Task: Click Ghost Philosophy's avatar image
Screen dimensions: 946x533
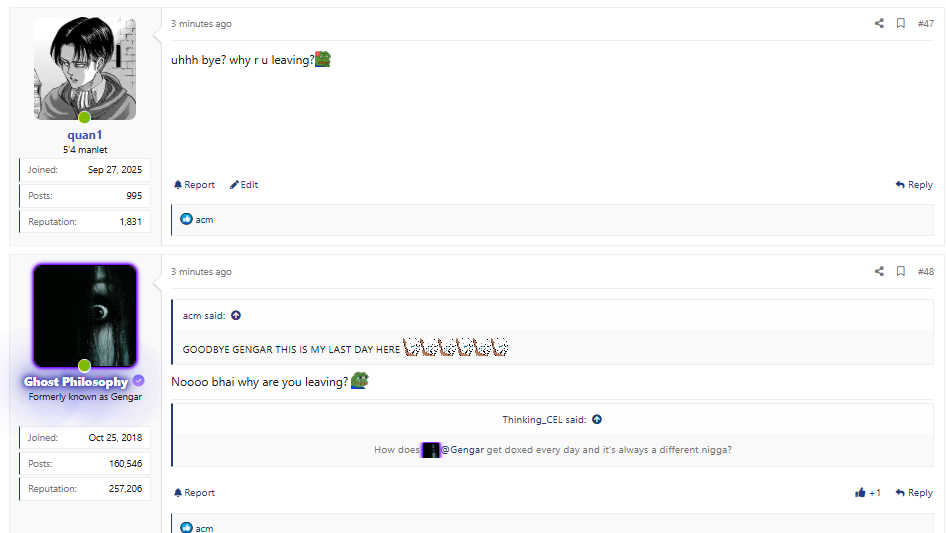Action: tap(85, 316)
